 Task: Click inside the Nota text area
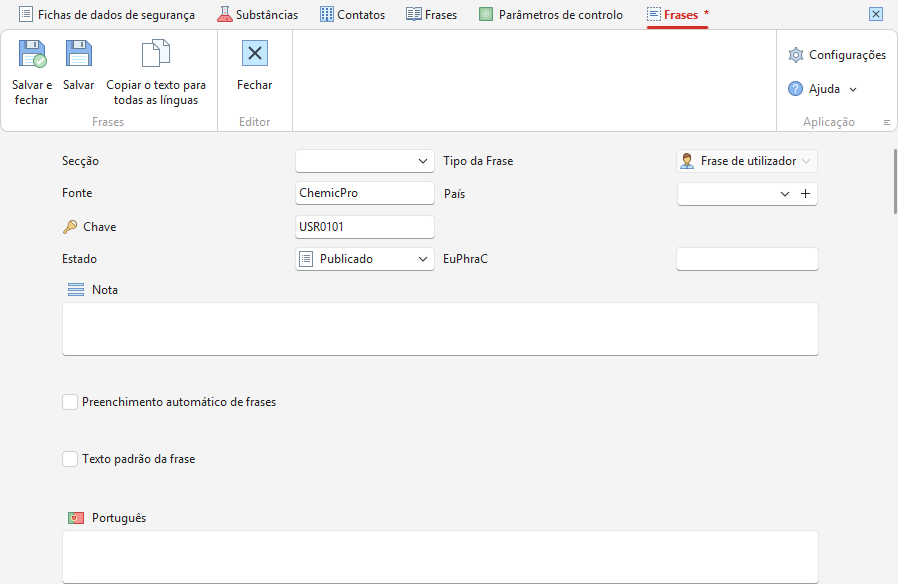pos(440,329)
